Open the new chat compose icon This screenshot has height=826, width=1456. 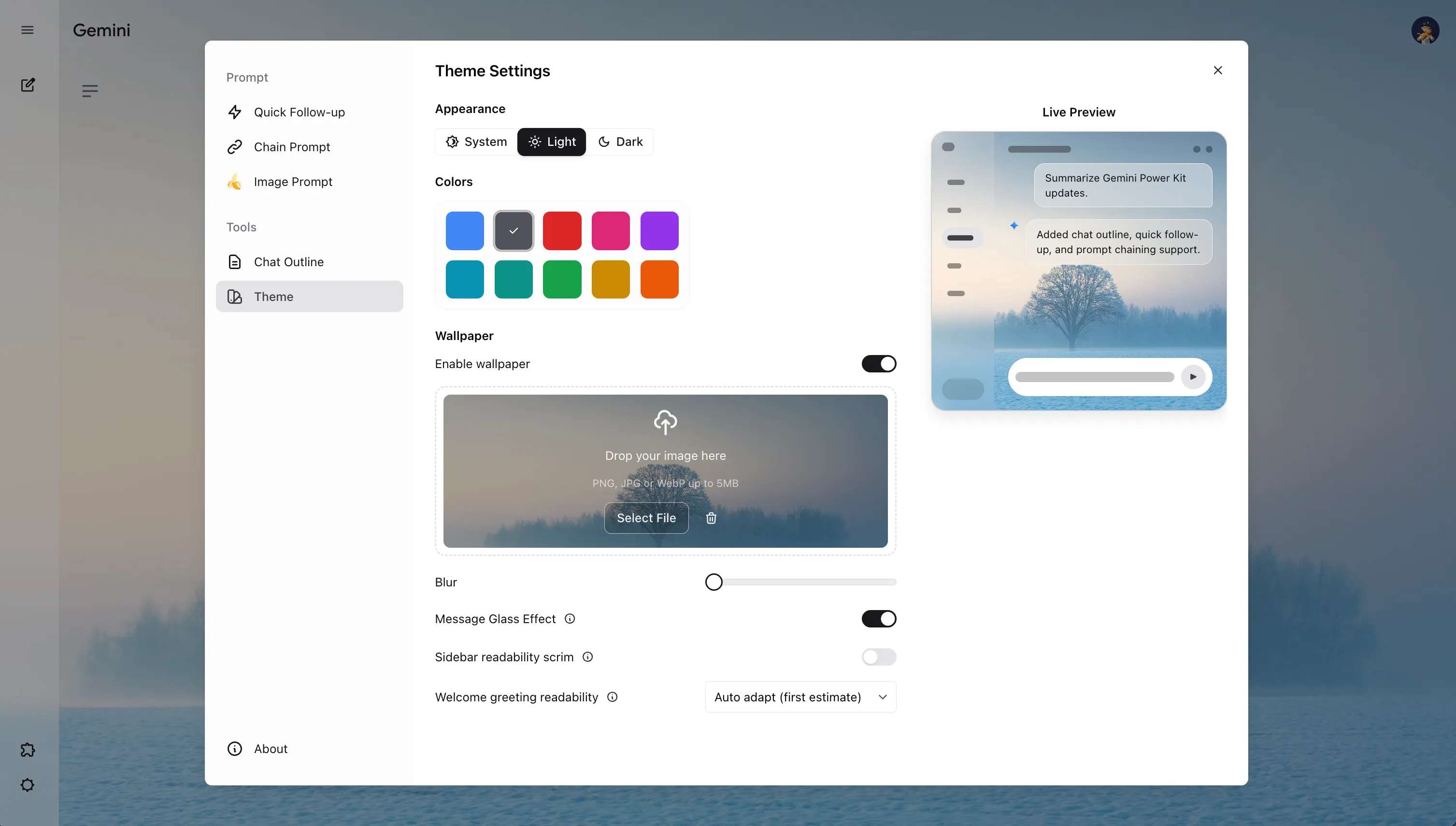(x=27, y=85)
